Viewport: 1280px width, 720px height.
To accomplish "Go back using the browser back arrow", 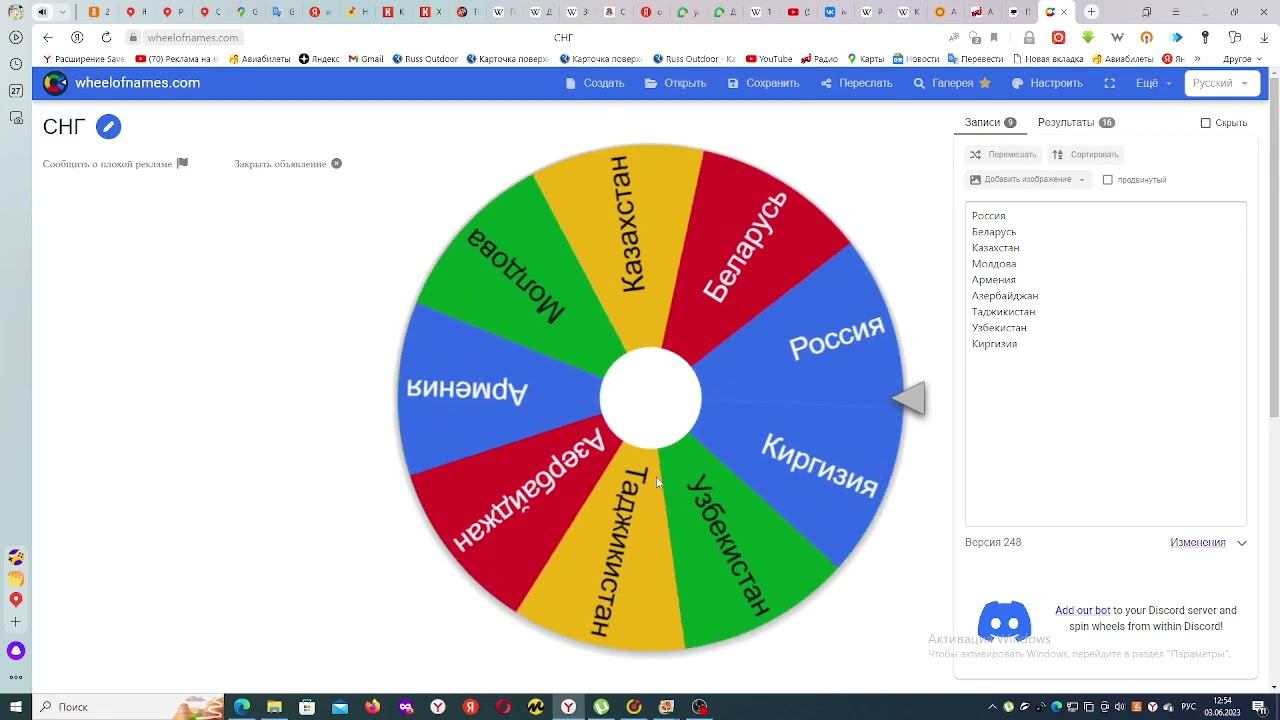I will (x=48, y=37).
